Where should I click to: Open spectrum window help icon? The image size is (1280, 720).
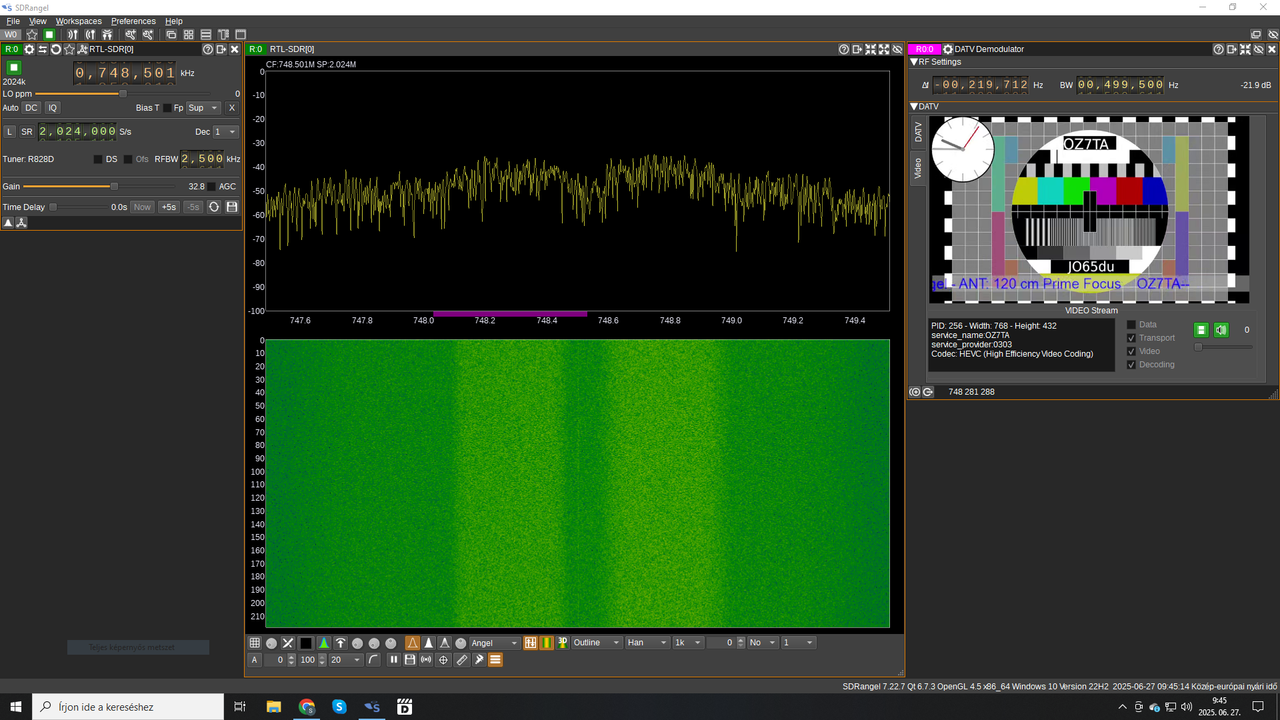pyautogui.click(x=844, y=49)
